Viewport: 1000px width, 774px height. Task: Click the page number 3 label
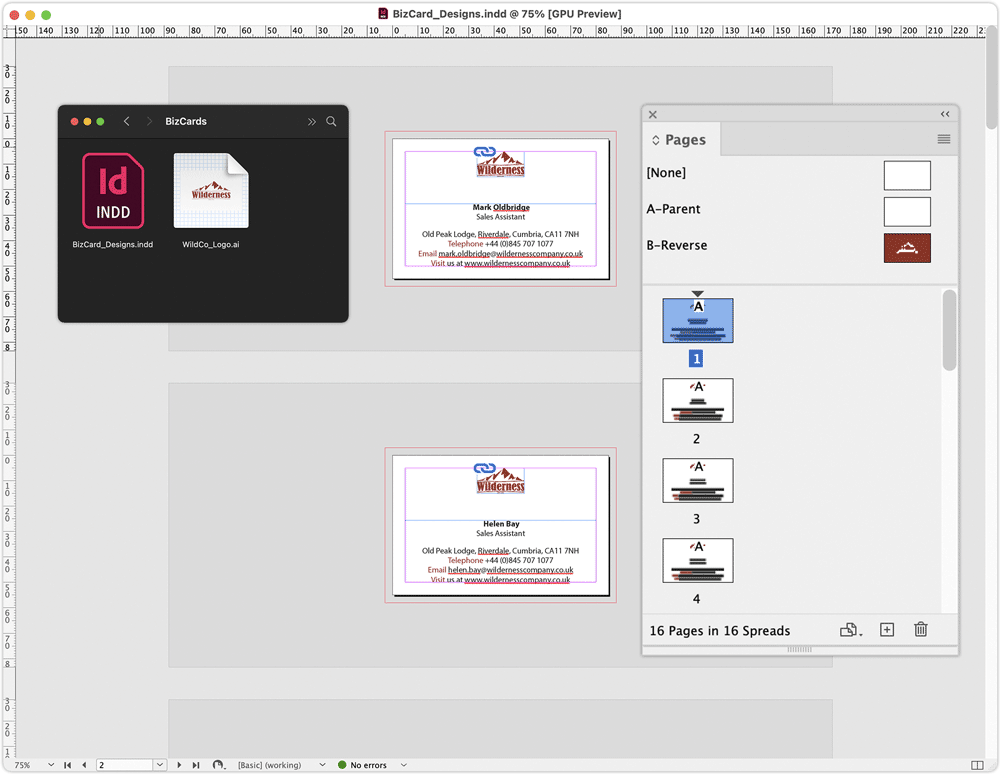696,519
